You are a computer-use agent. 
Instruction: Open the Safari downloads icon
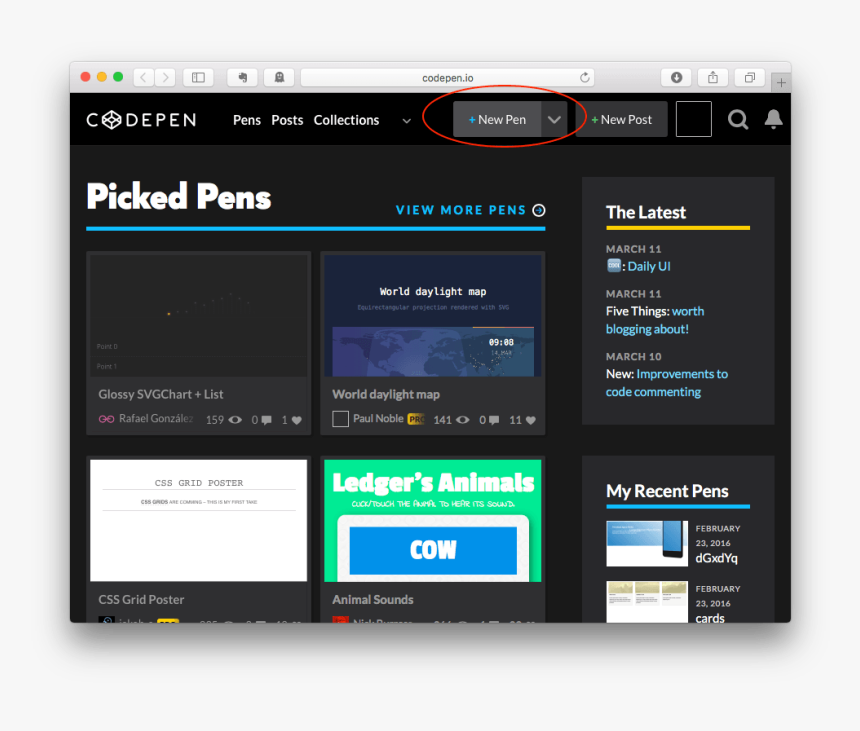pos(676,77)
